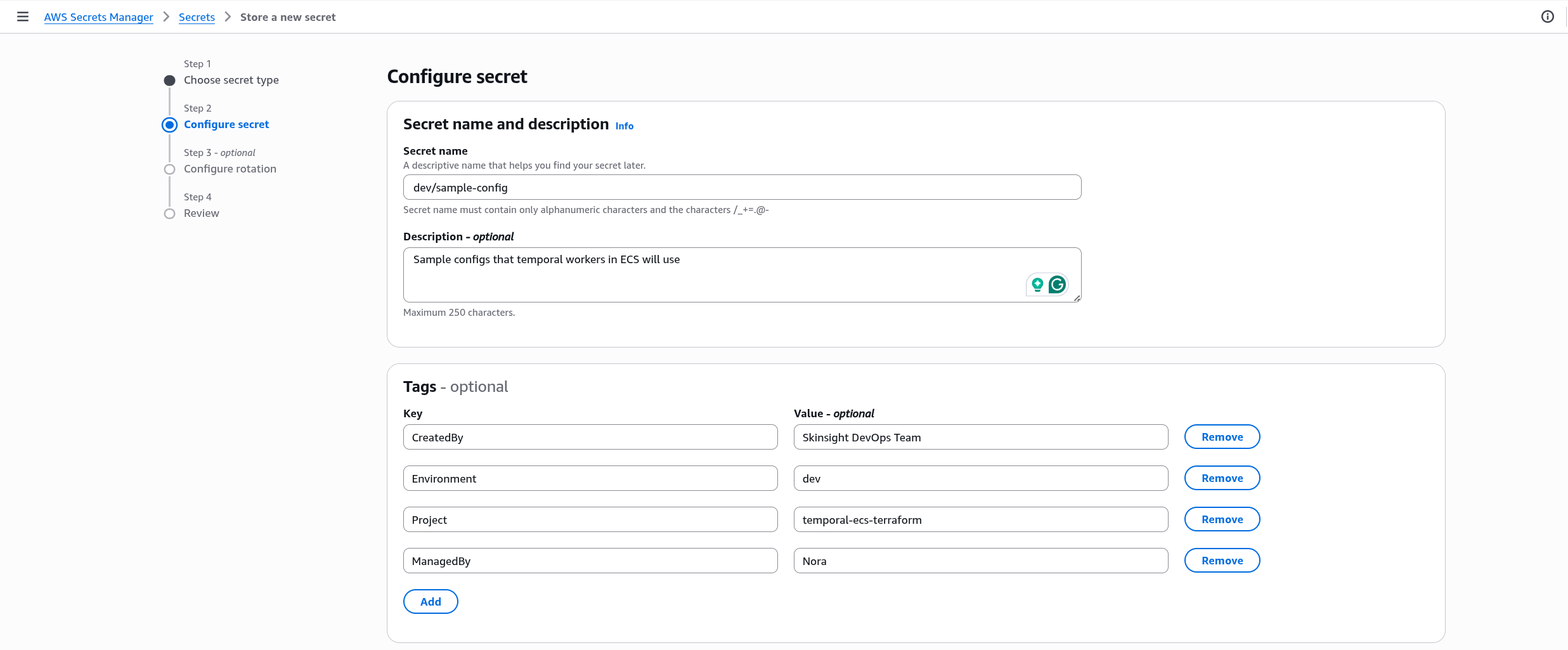
Task: Open the navigation sidebar hamburger menu
Action: click(x=23, y=16)
